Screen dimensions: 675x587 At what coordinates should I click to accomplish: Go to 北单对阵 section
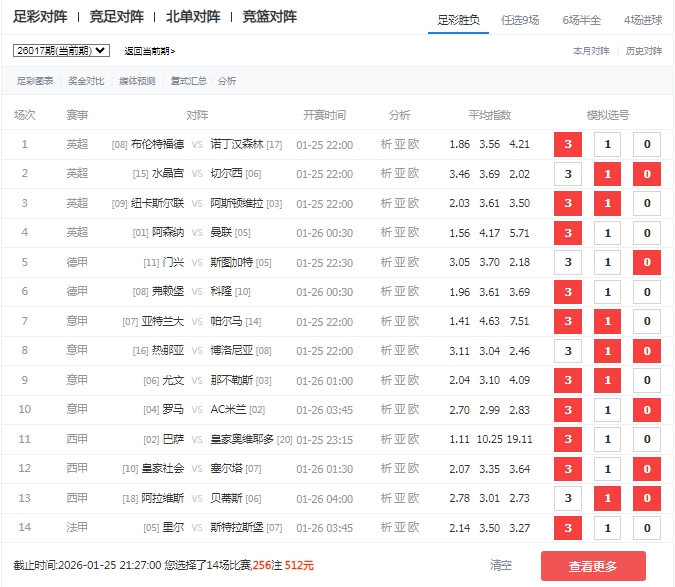point(193,17)
